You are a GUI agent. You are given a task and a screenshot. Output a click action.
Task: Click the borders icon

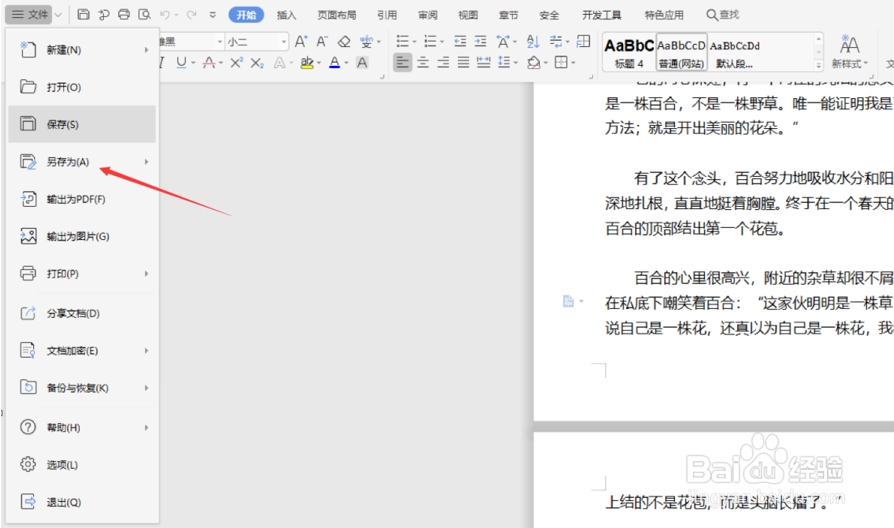(561, 63)
